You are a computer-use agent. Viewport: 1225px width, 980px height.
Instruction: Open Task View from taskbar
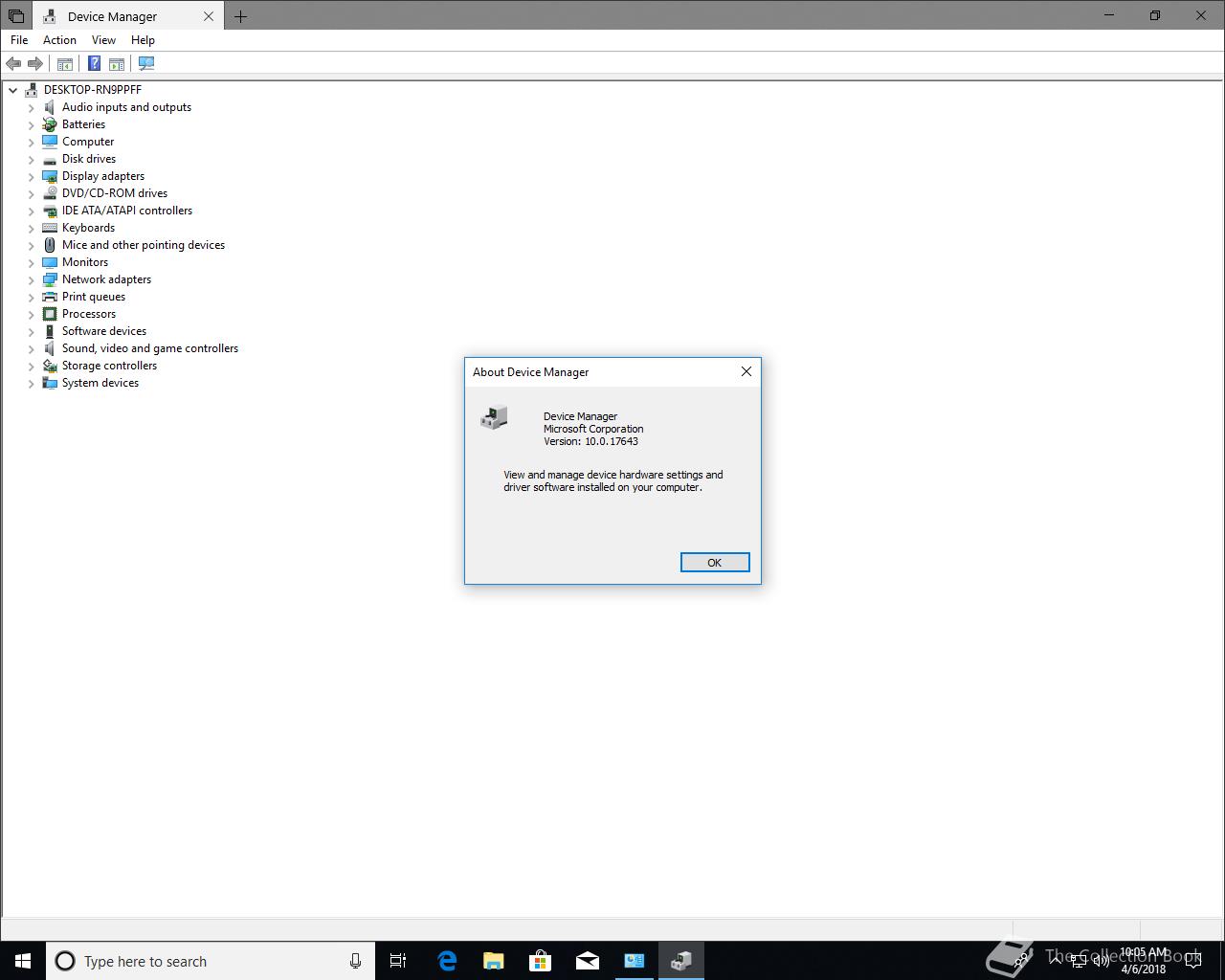tap(398, 961)
